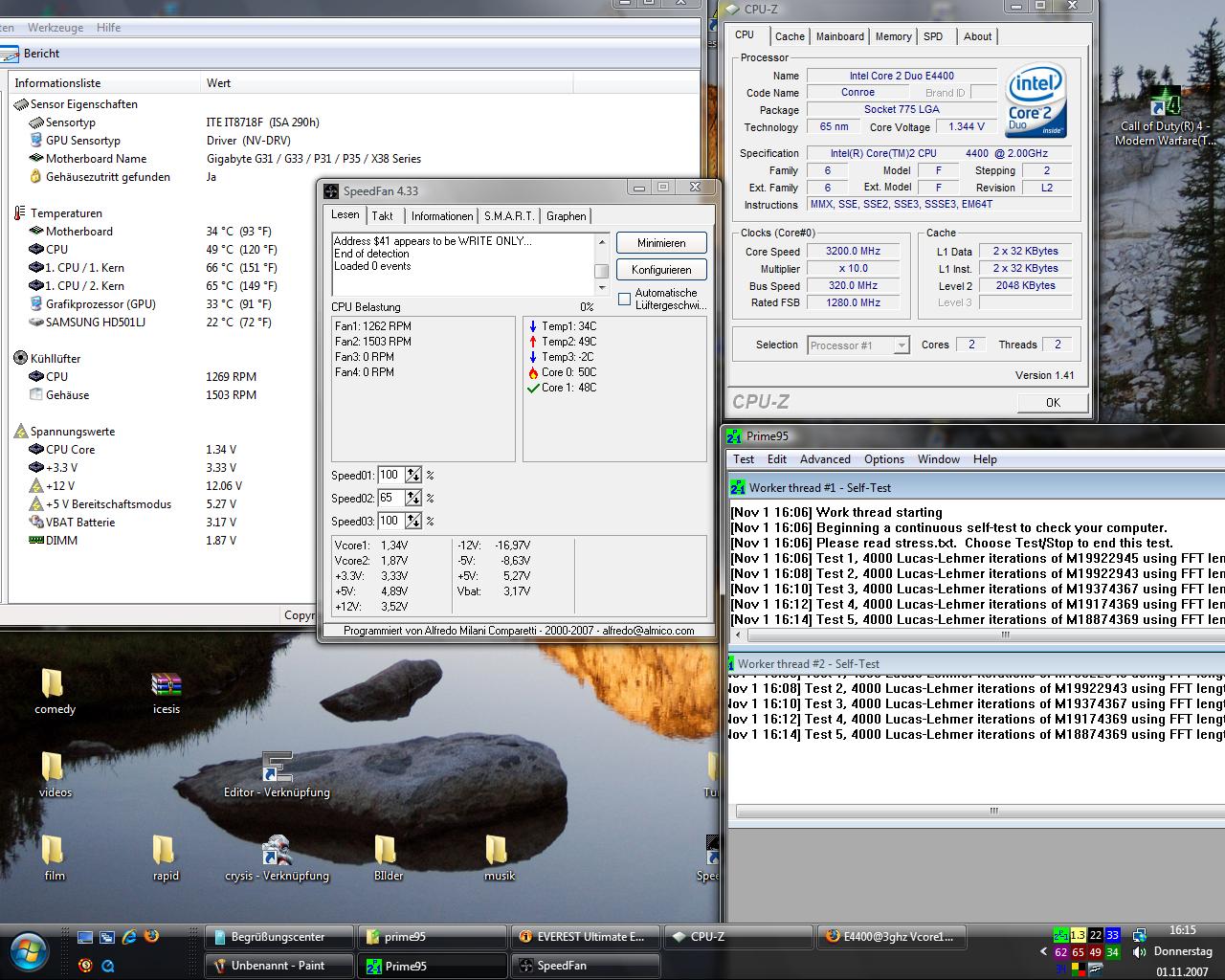Click Worker thread #2 horizontal scrollbar

click(x=976, y=811)
